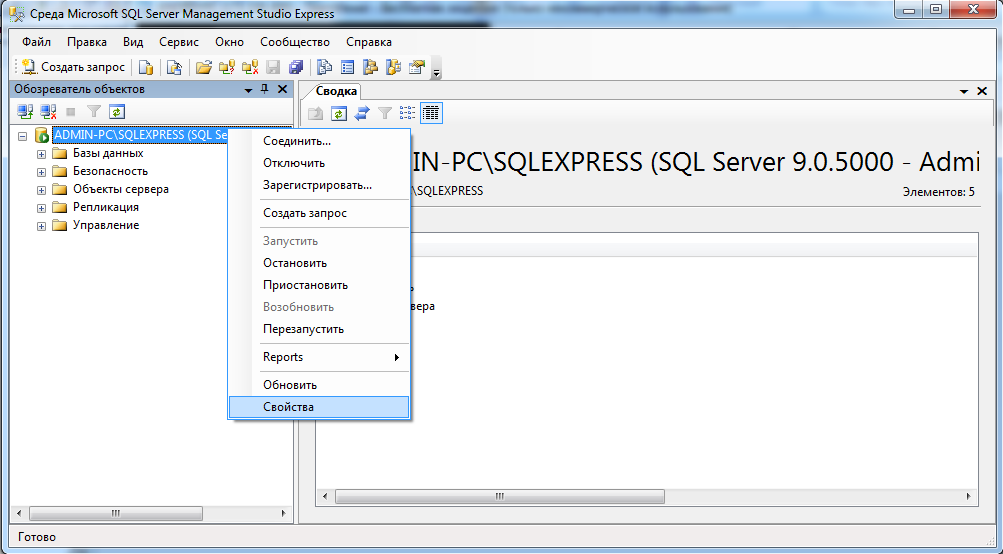Click the toolbar icon with the question mark
1003x554 pixels.
point(226,67)
